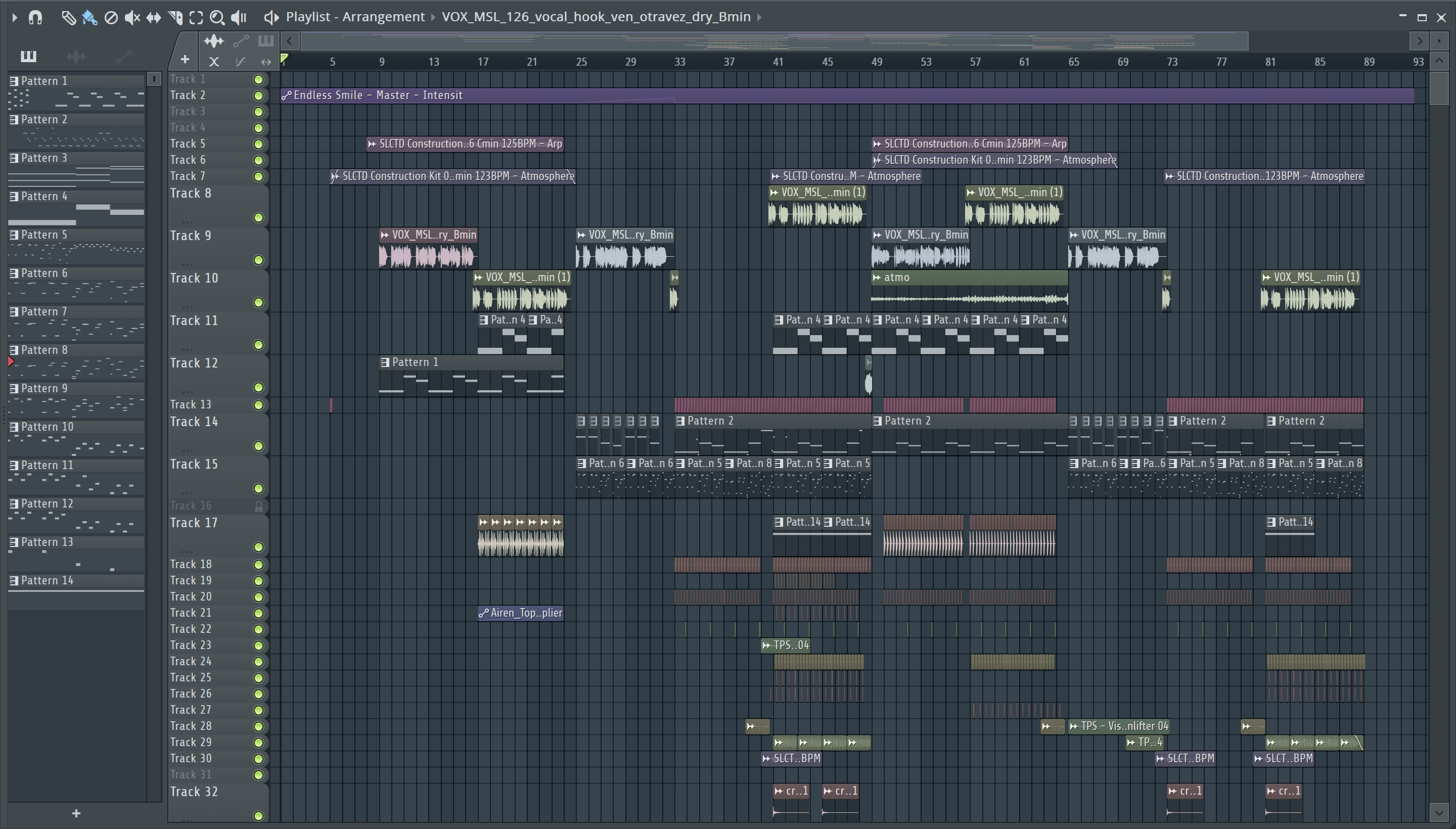Select the Playback scrub speaker tool
Screen dimensions: 1456x829
(x=239, y=18)
